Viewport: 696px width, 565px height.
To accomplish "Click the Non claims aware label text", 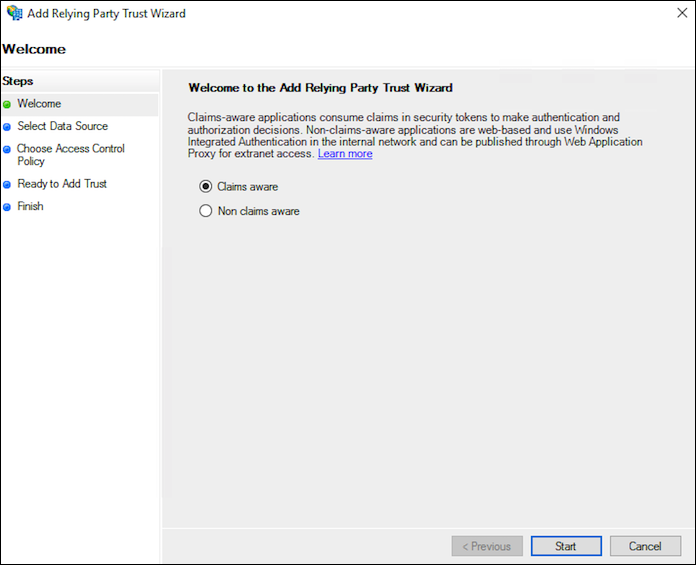I will point(259,211).
